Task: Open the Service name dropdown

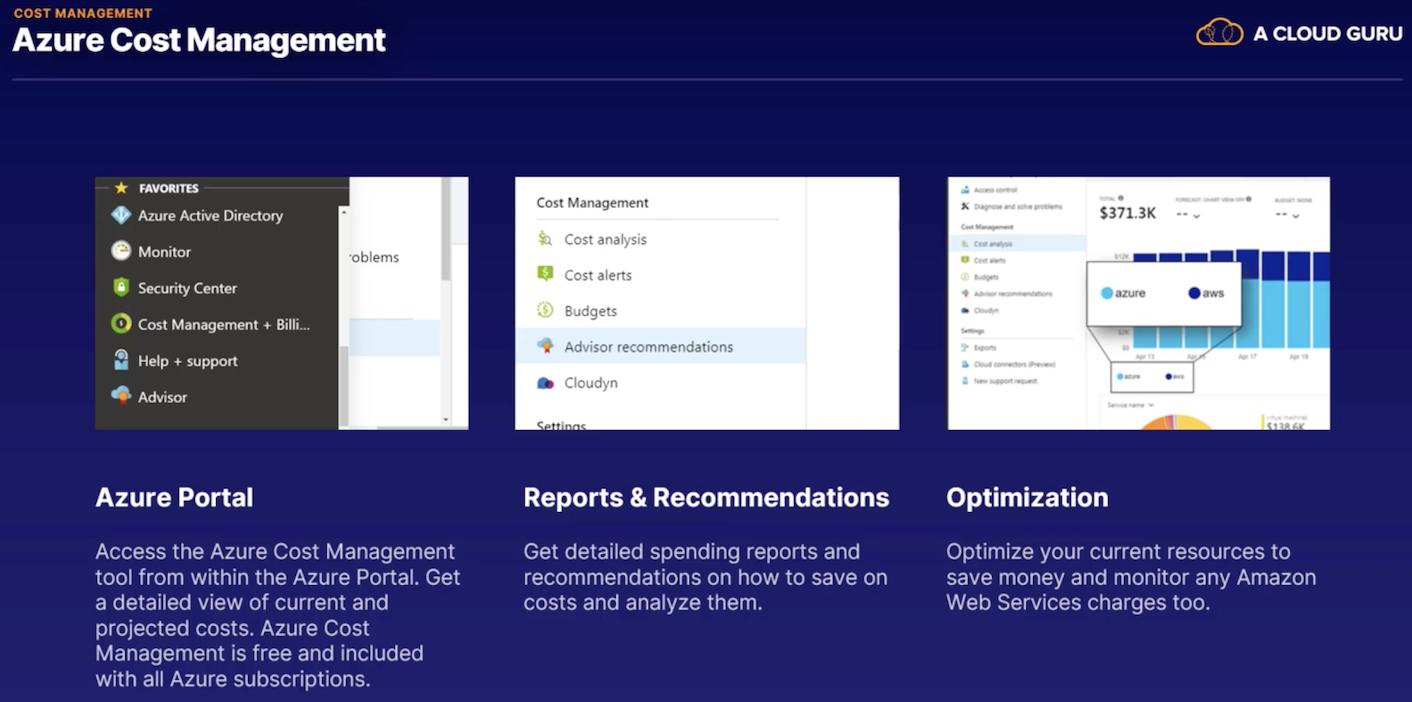Action: point(1130,405)
